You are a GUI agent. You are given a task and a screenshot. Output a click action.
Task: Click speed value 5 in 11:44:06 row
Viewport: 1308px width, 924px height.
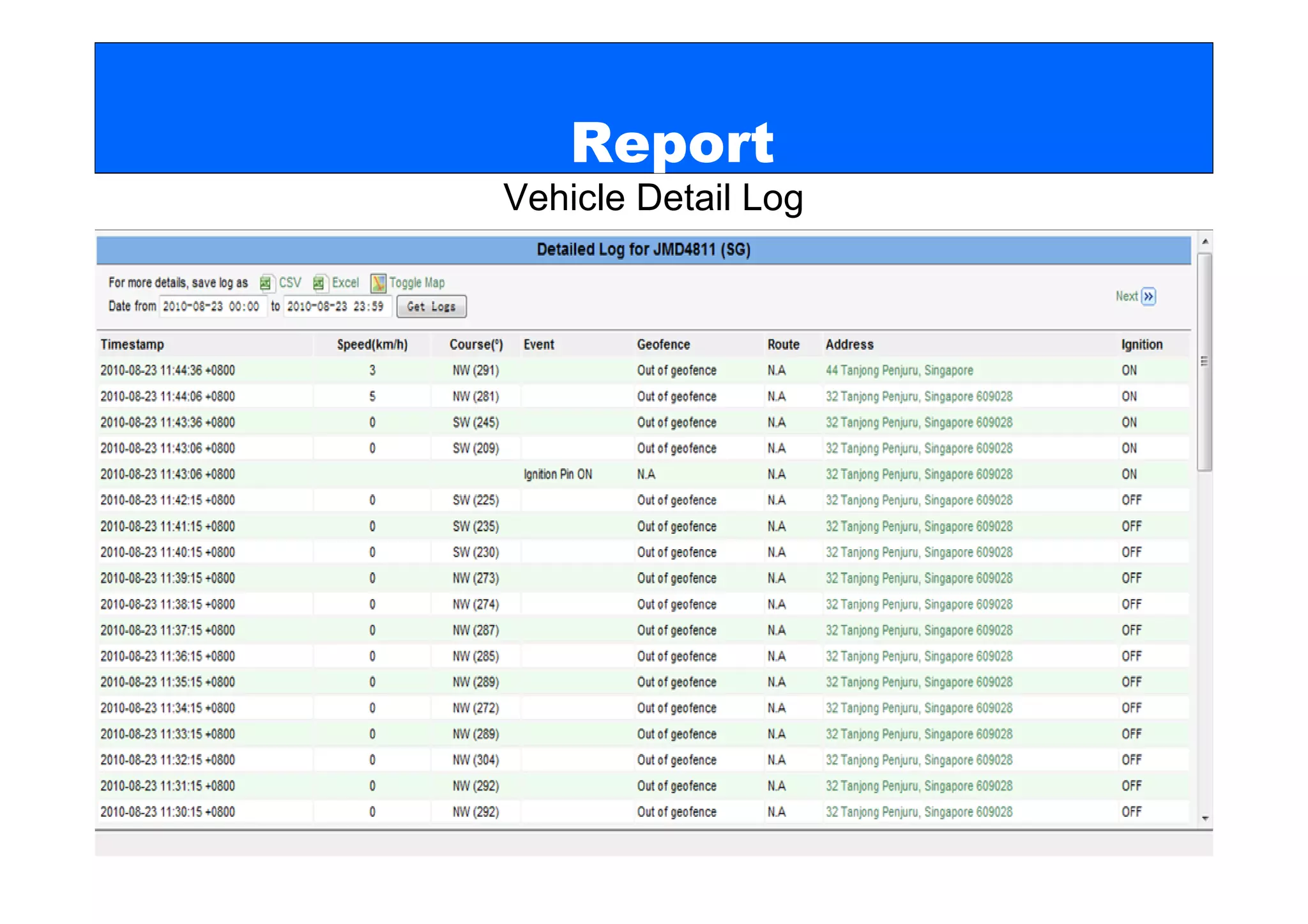(x=372, y=397)
